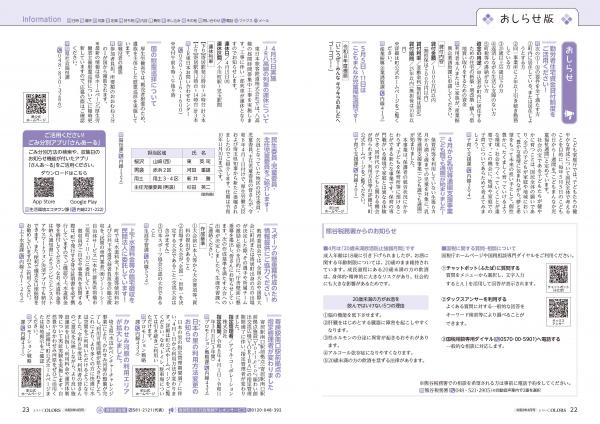Viewport: 600px width, 424px height.
Task: Click the 国税に関する質問・相談について line
Action: 478,248
